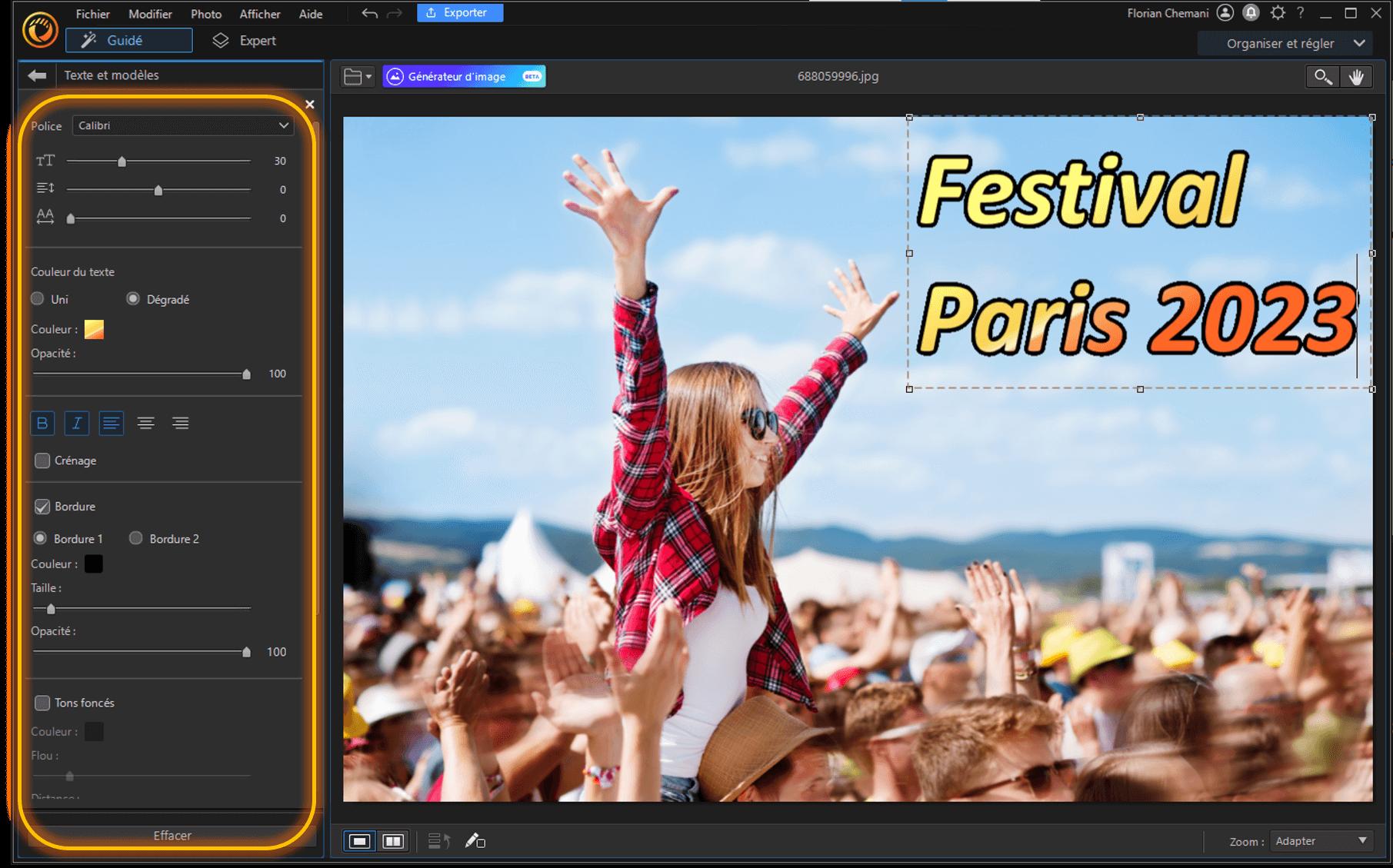This screenshot has height=868, width=1393.
Task: Uncheck the Bordure checkbox
Action: tap(42, 507)
